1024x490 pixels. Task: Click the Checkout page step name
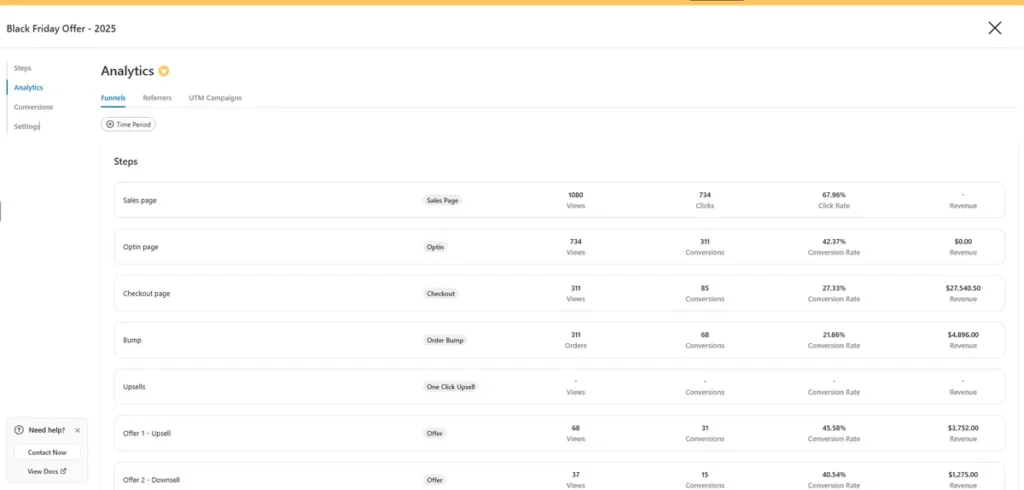point(146,294)
